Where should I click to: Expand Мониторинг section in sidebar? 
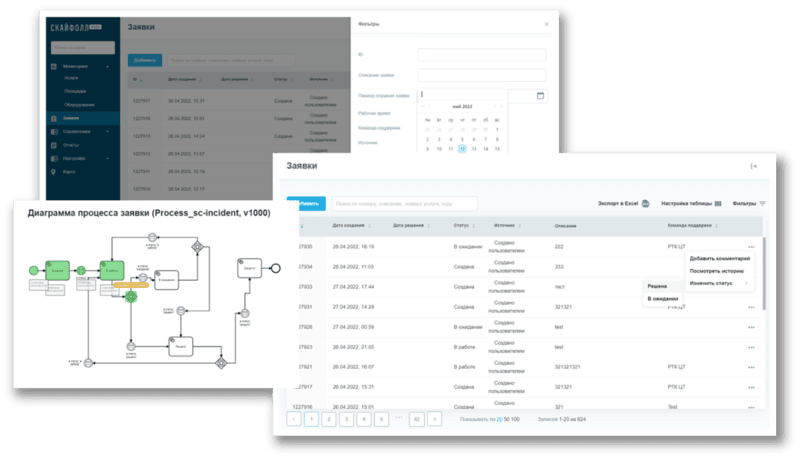107,66
